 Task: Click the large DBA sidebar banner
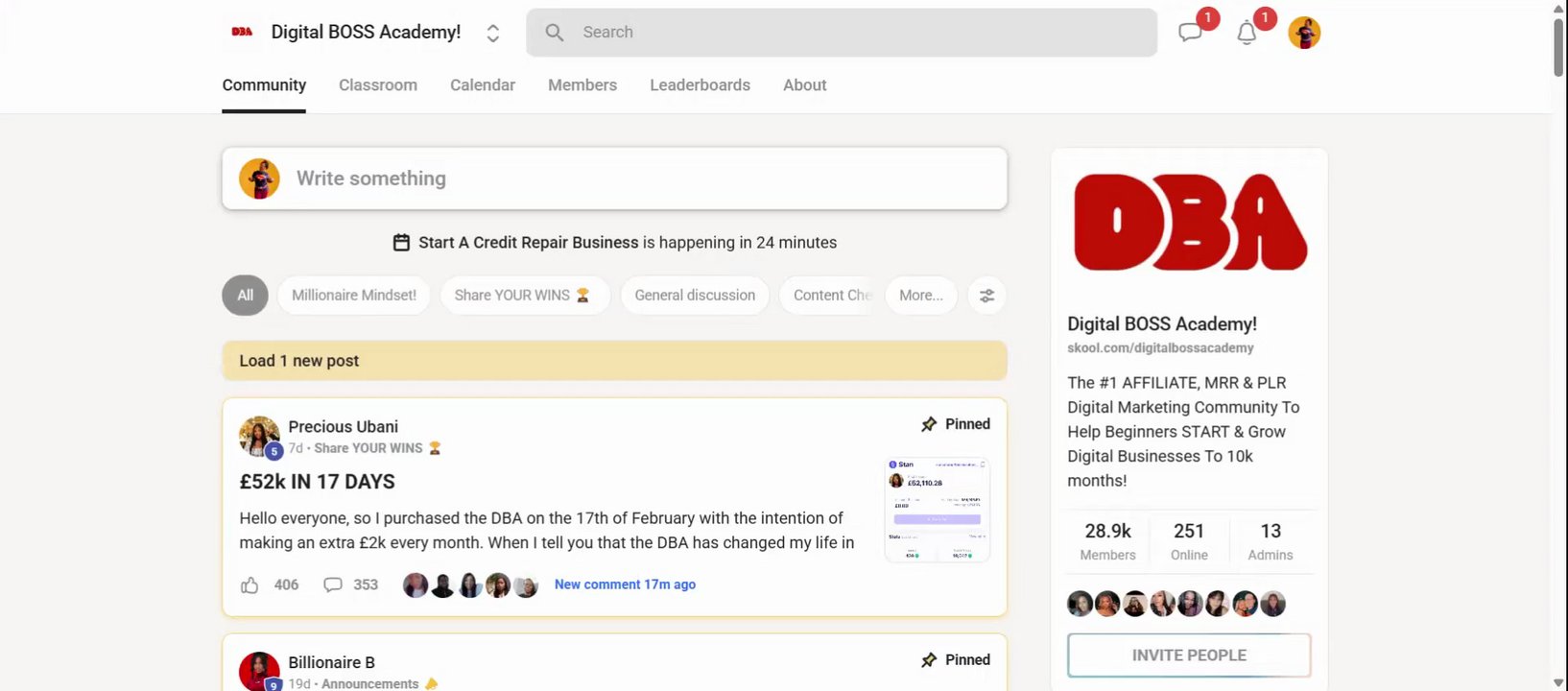click(x=1190, y=223)
